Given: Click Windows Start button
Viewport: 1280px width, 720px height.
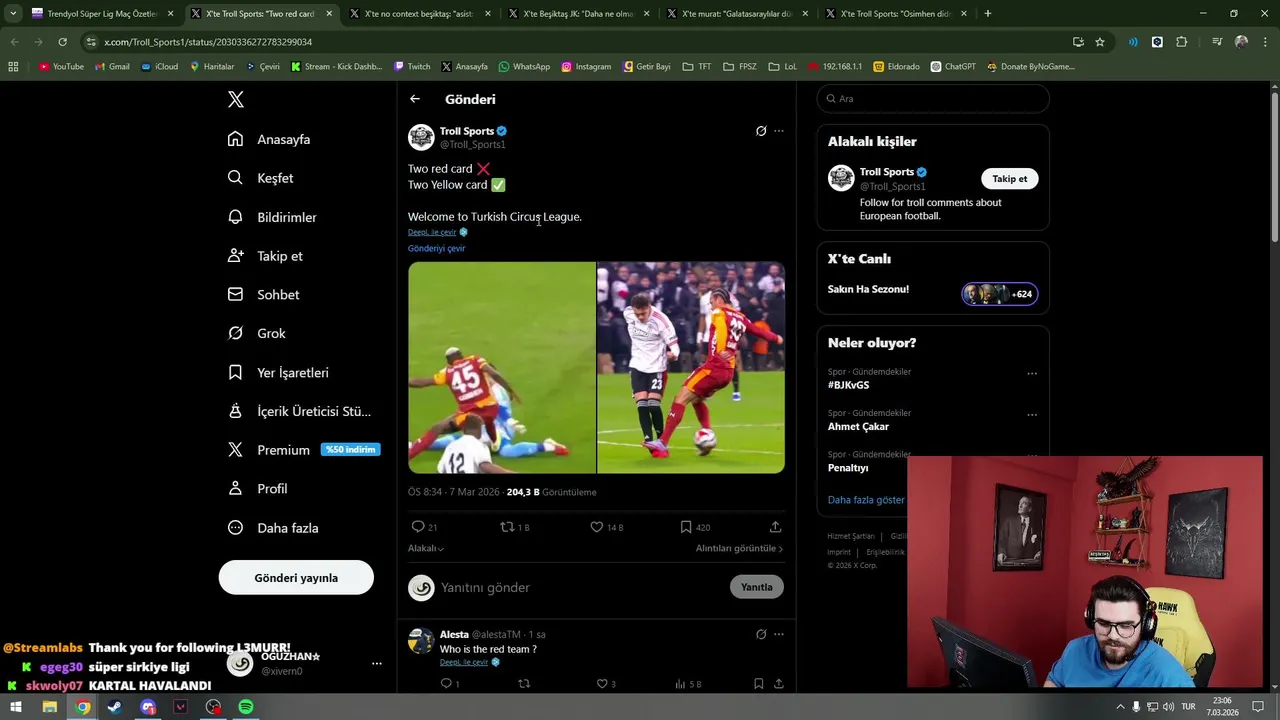Looking at the screenshot, I should coord(16,707).
